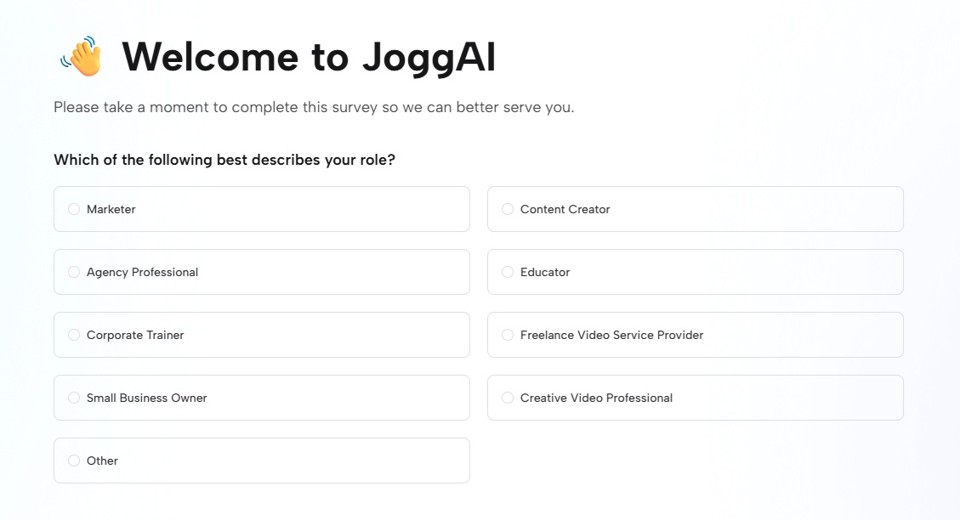Select the Small Business Owner radio button
Viewport: 960px width, 520px height.
[74, 398]
